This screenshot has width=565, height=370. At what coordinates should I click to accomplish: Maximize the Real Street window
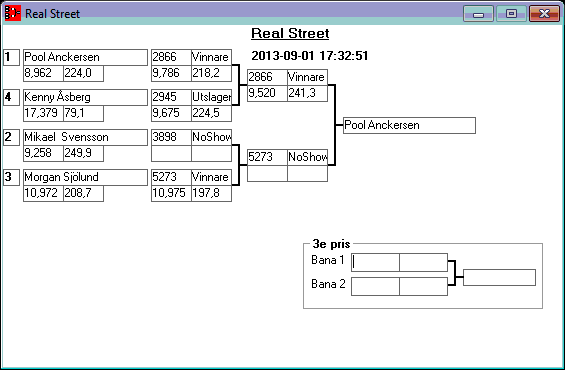[x=511, y=14]
